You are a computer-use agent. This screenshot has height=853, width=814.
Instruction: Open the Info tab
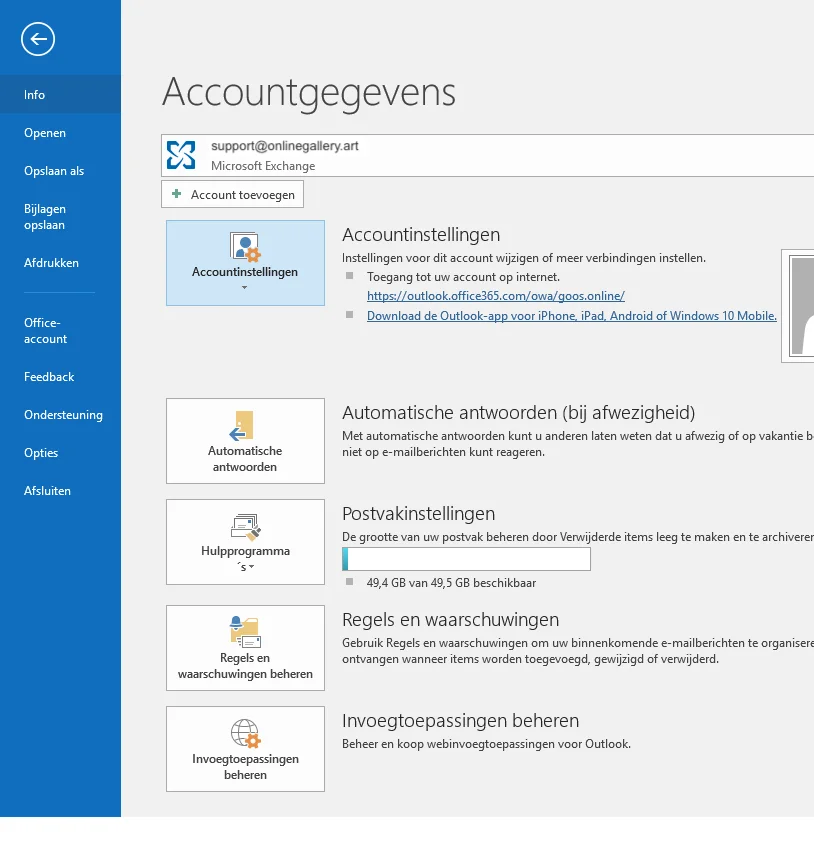tap(60, 95)
